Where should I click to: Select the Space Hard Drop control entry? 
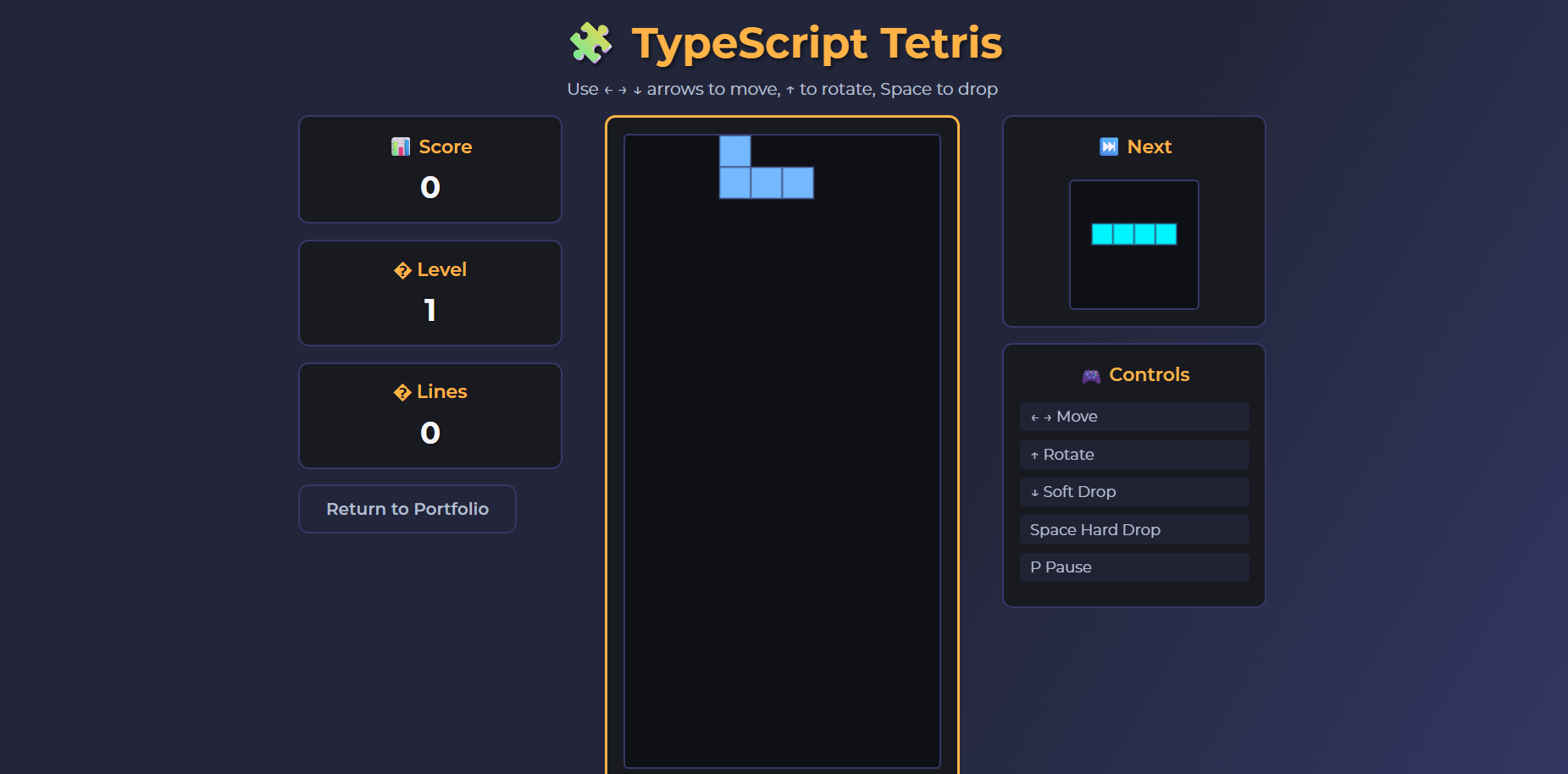pyautogui.click(x=1133, y=529)
